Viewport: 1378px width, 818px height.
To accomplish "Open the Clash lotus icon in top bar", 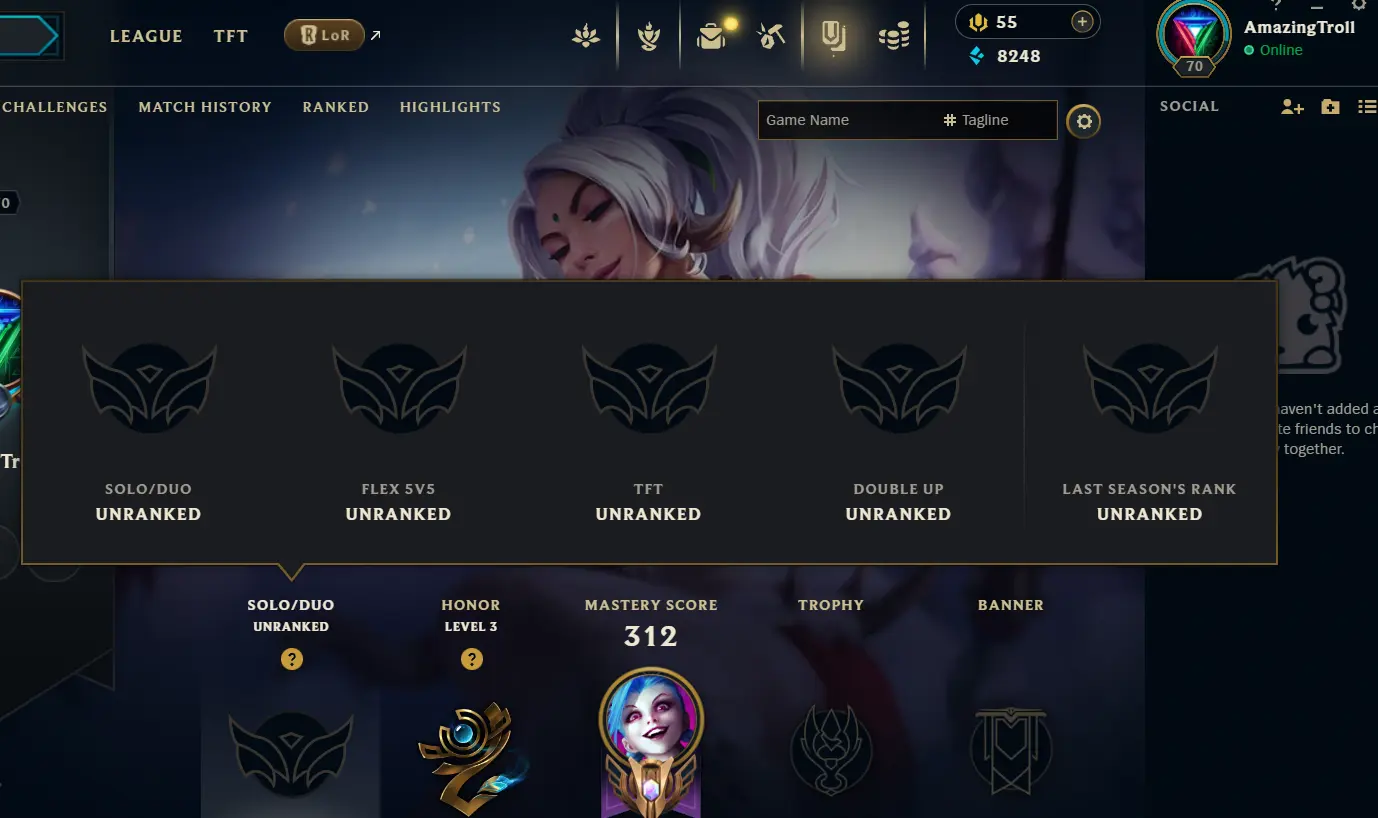I will [586, 37].
